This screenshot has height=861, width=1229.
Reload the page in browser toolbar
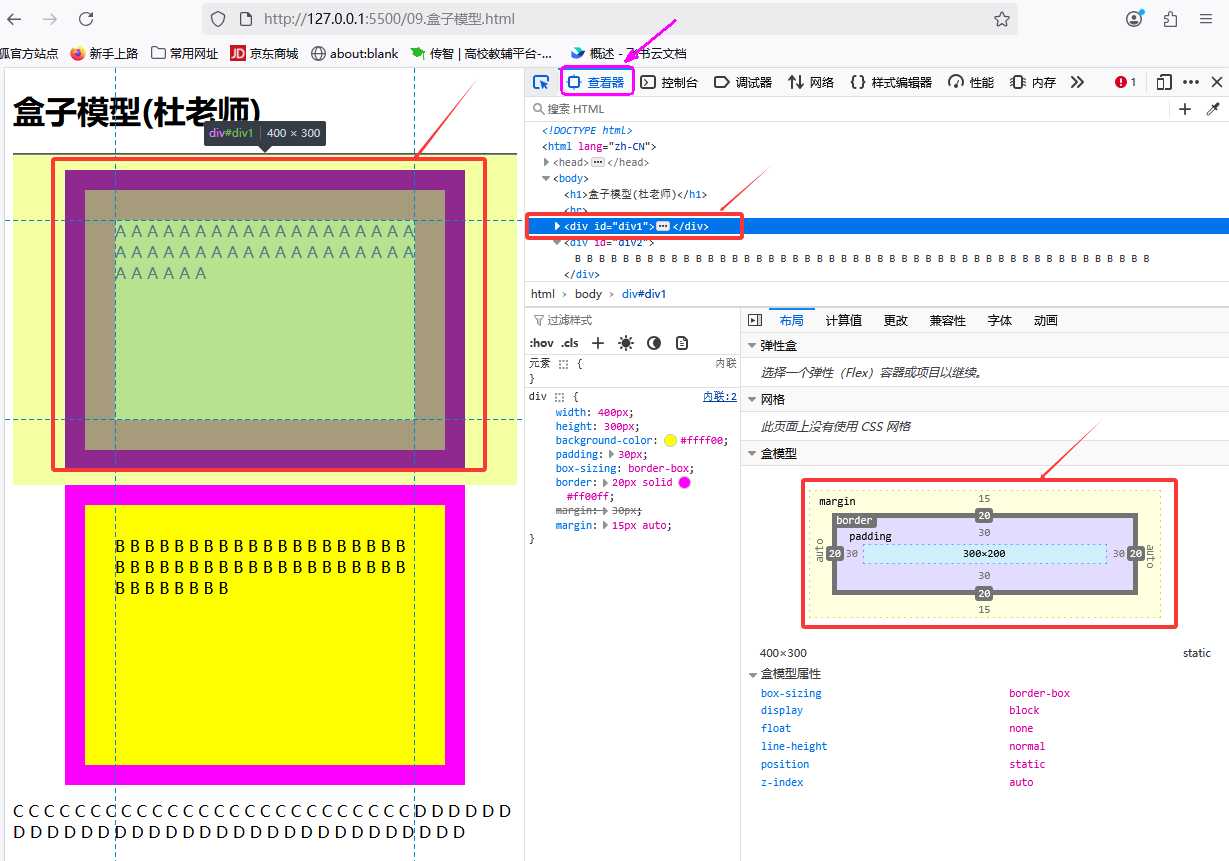(x=86, y=19)
